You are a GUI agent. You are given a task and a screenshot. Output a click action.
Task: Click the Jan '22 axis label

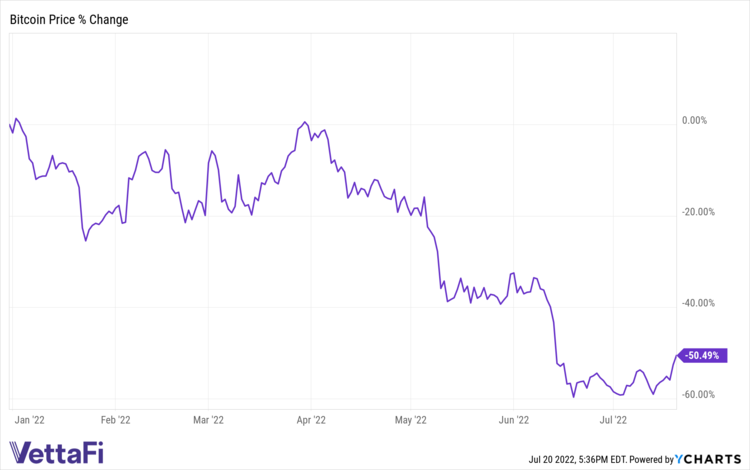point(27,421)
